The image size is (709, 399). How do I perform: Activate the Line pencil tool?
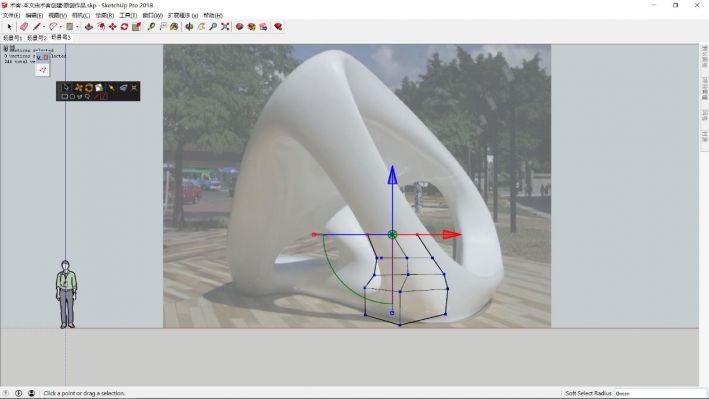(37, 27)
